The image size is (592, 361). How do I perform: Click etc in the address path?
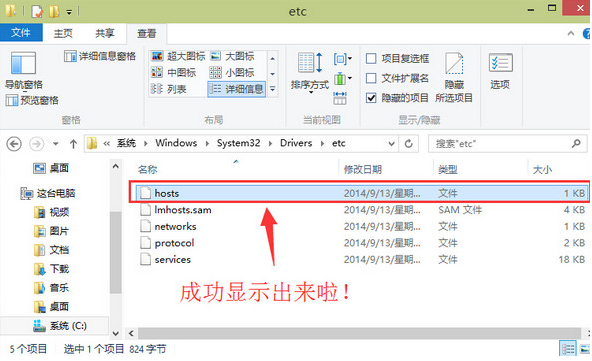pyautogui.click(x=339, y=143)
